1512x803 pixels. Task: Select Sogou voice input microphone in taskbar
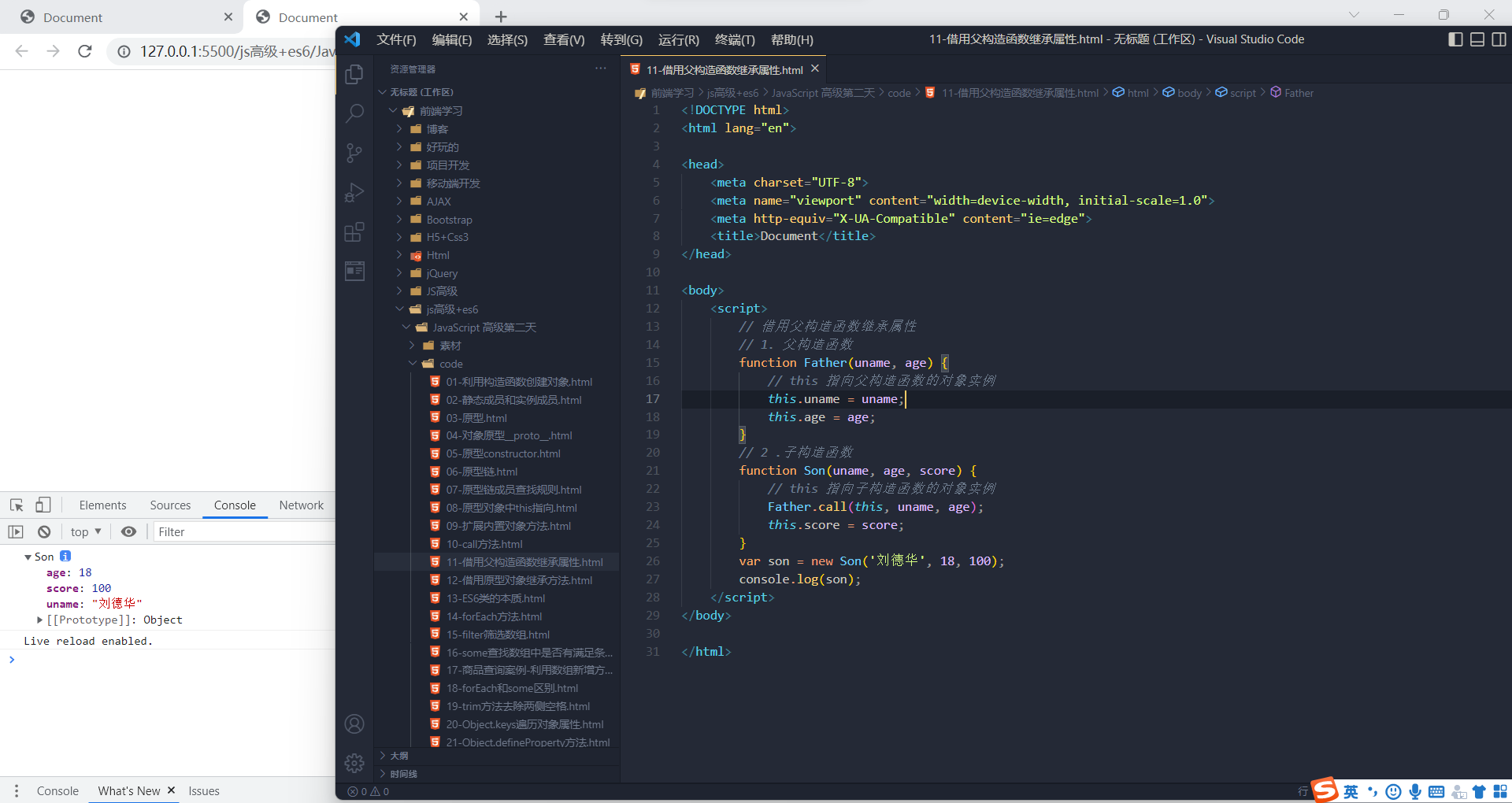tap(1415, 791)
